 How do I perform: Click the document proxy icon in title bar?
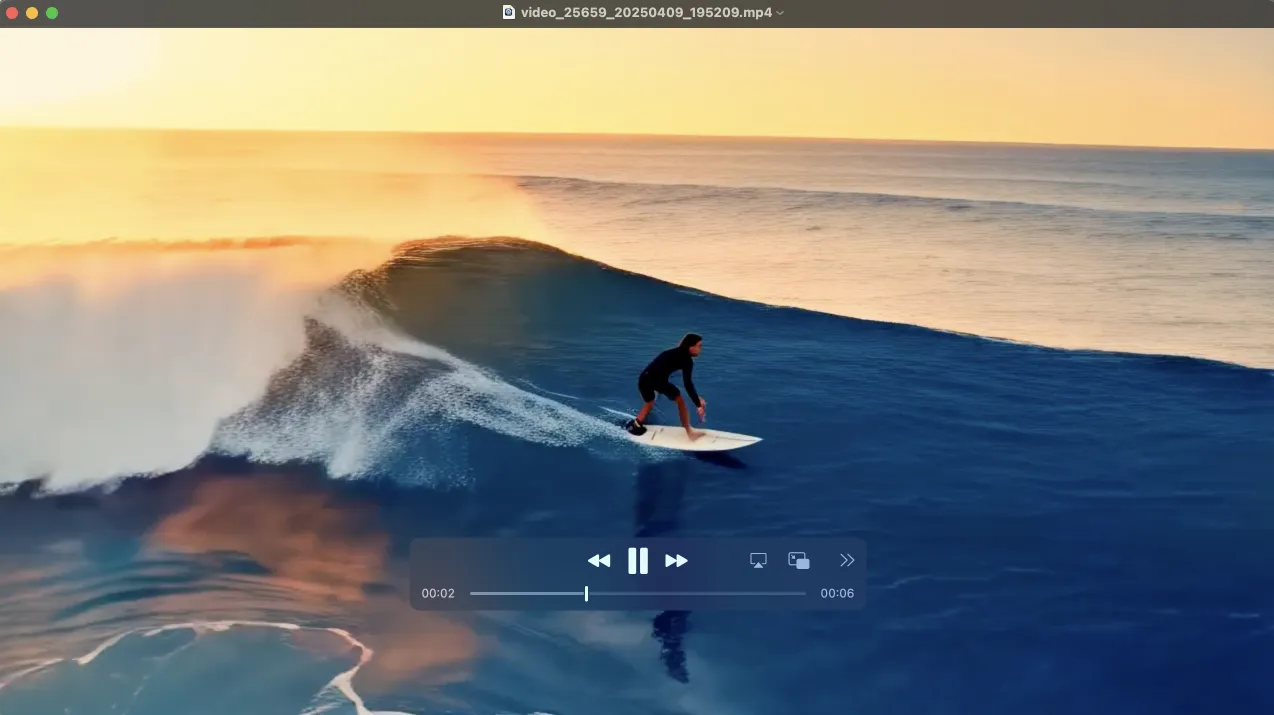point(508,13)
